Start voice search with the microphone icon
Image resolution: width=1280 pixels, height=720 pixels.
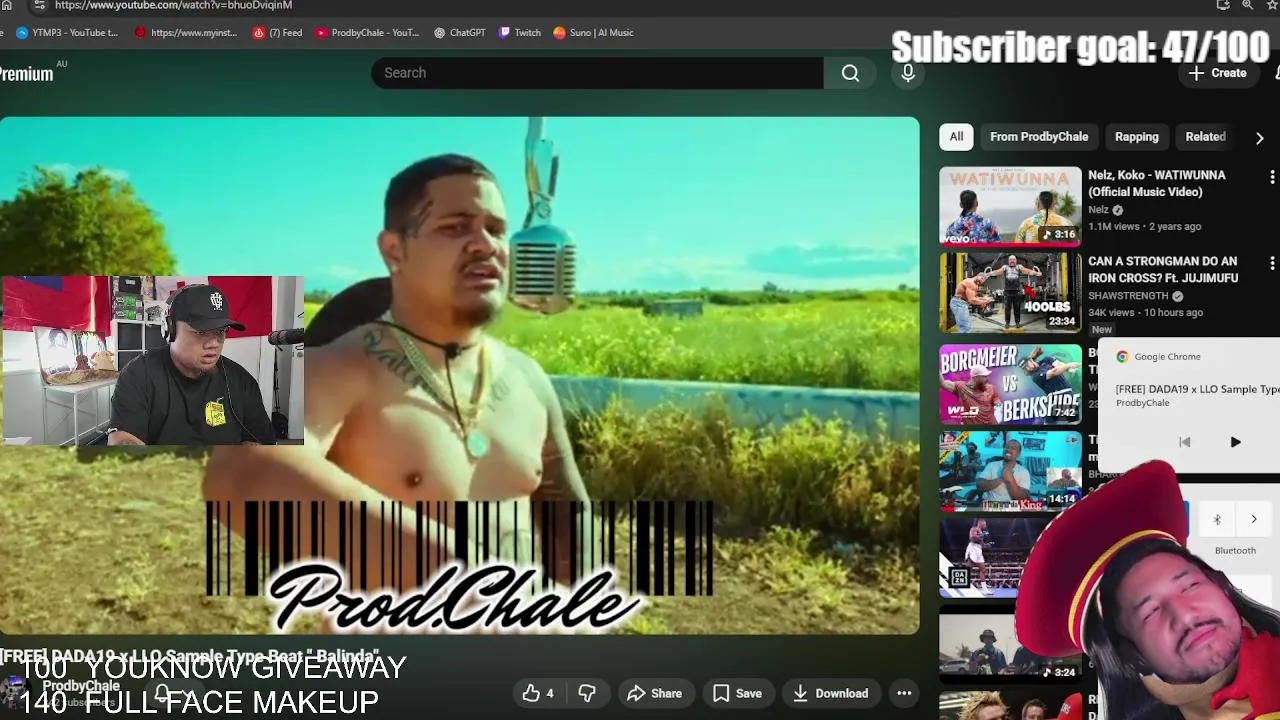coord(908,73)
